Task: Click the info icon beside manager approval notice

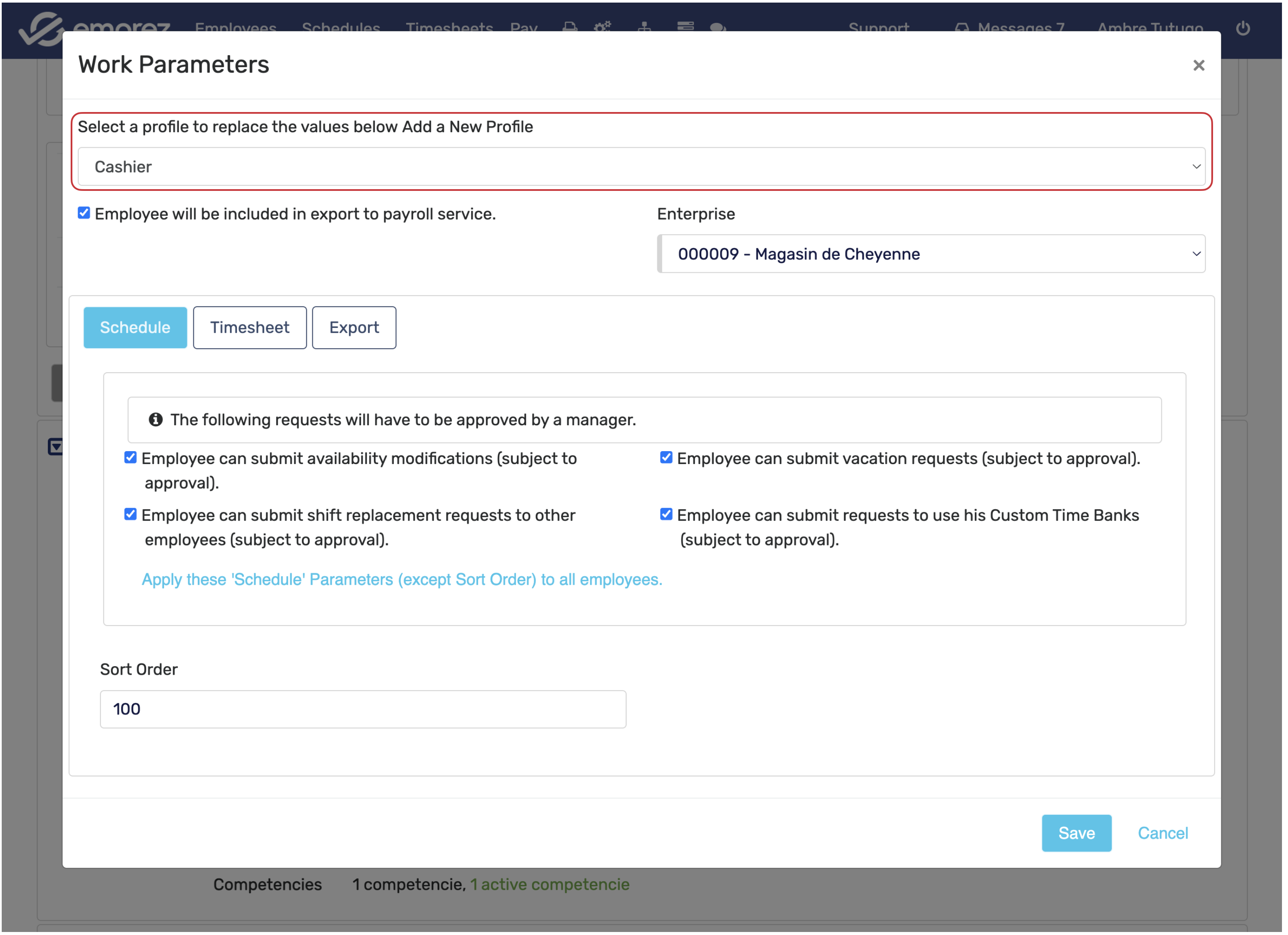Action: point(156,420)
